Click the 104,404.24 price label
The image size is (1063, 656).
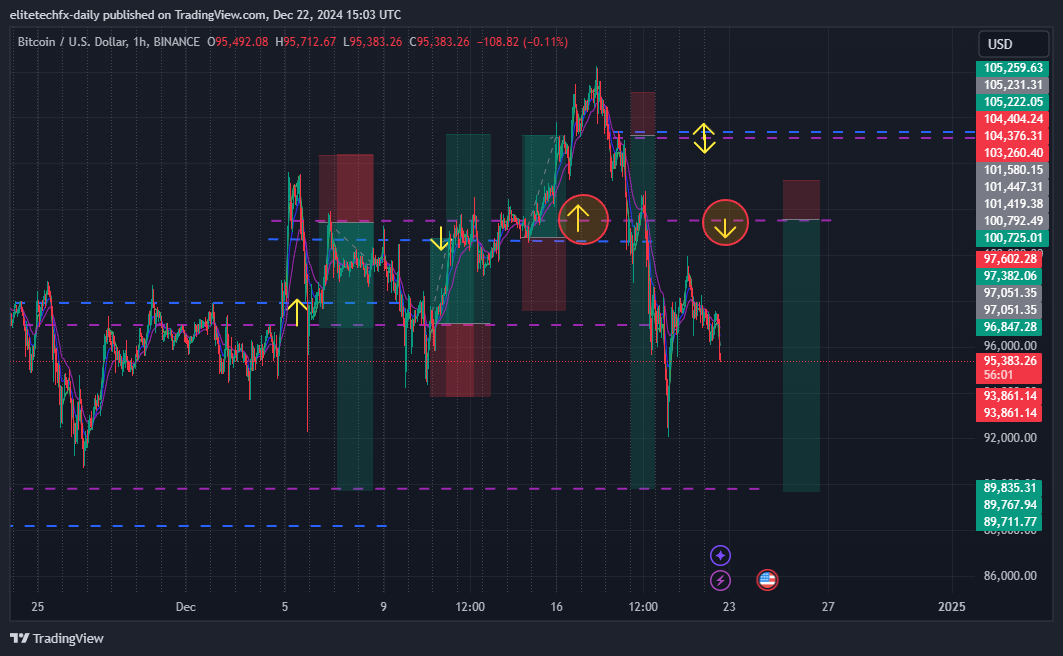coord(1012,119)
